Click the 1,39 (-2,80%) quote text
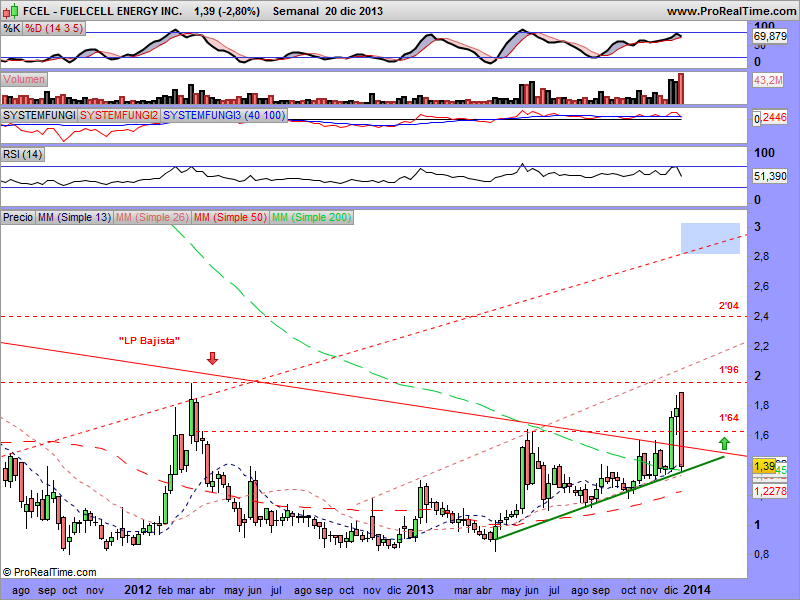Screen dimensions: 800x600 227,11
